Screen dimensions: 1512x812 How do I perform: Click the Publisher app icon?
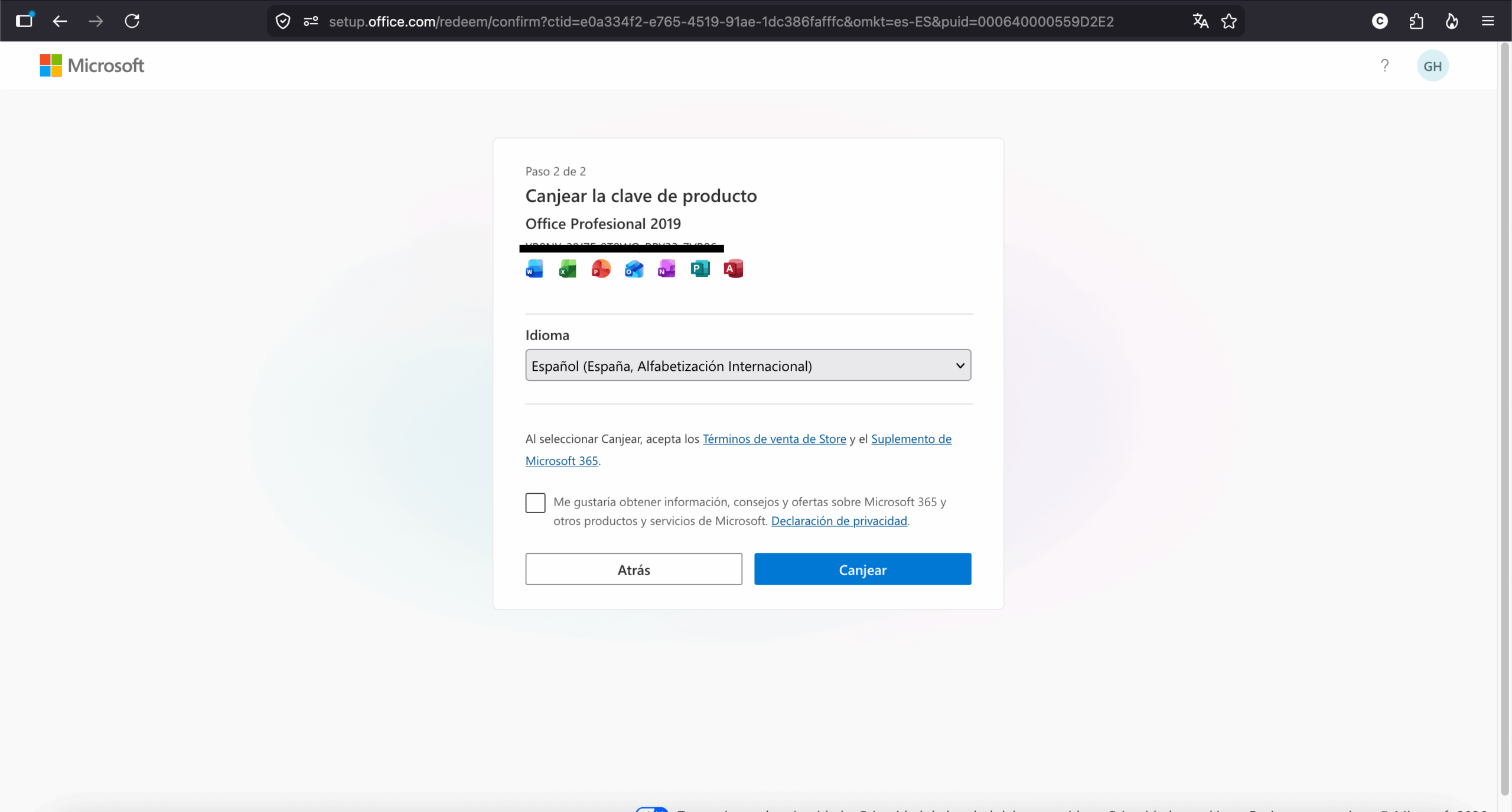700,269
